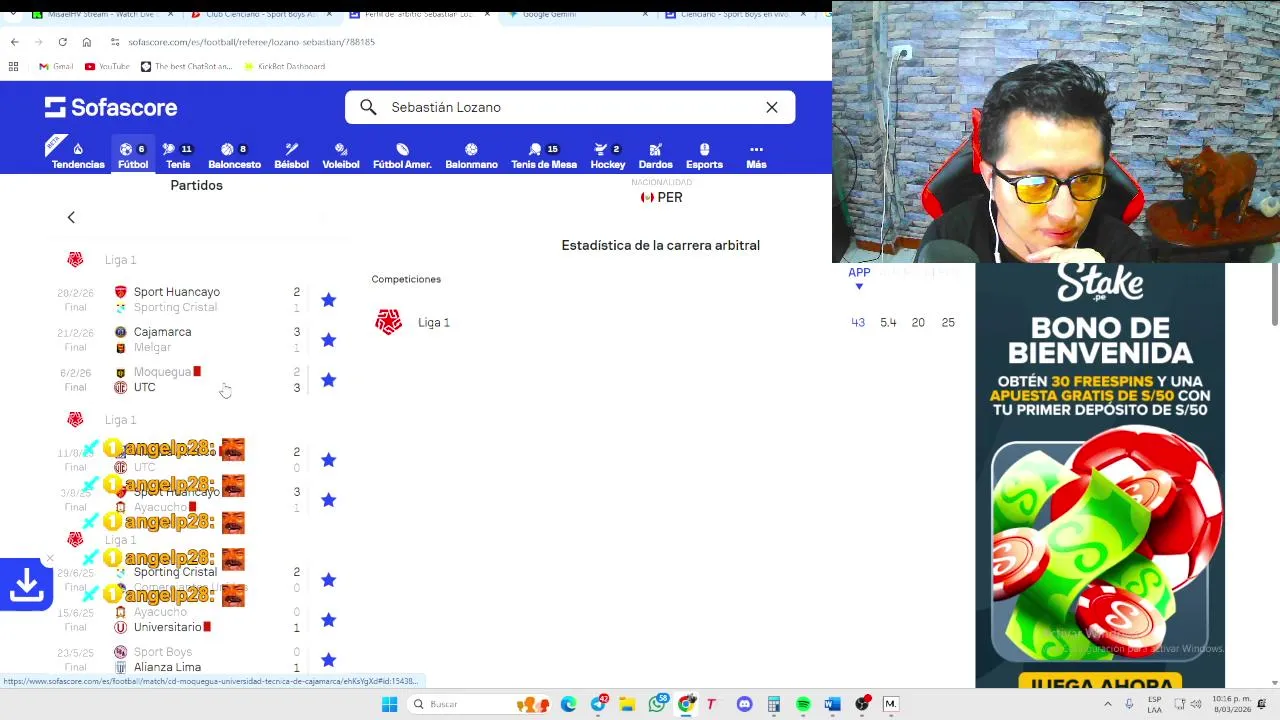Go to previous matches with left chevron
The image size is (1280, 720).
pos(71,217)
